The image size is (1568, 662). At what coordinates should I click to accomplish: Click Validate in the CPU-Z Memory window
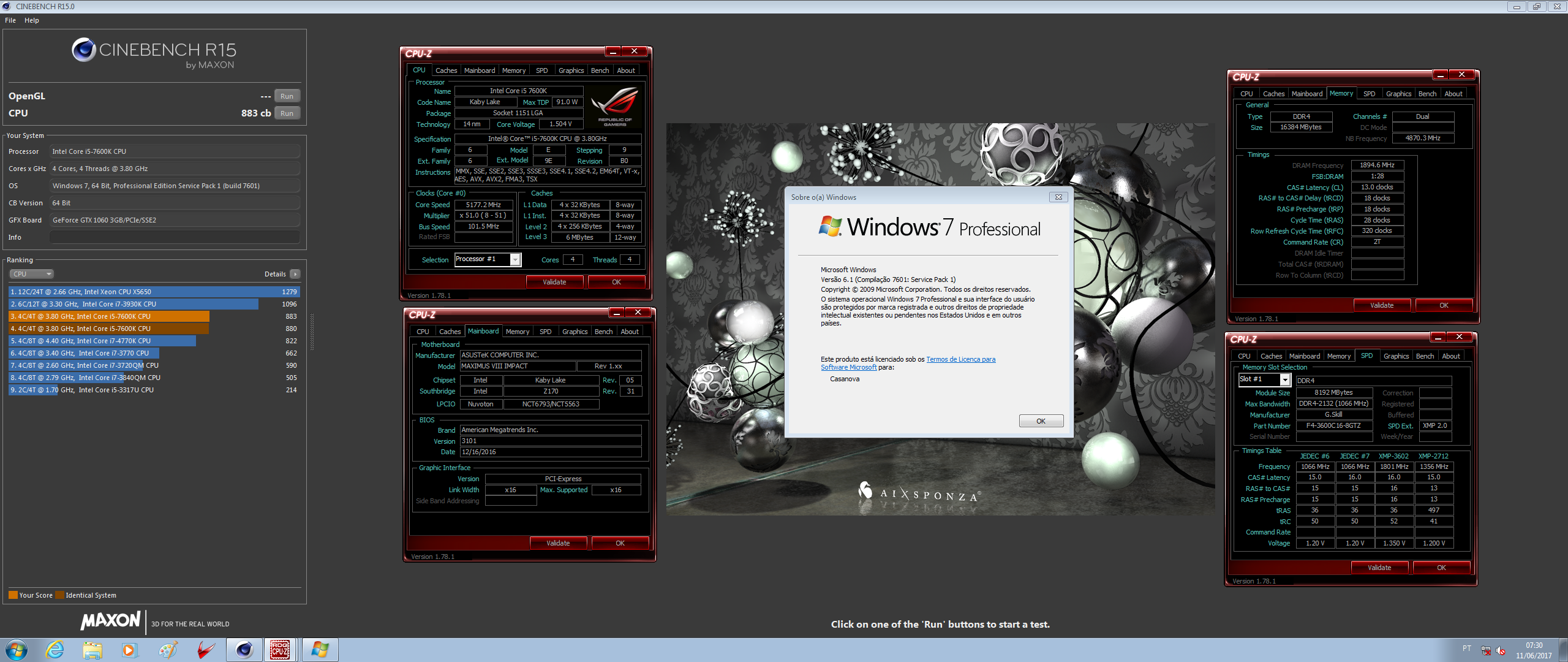(x=1382, y=305)
